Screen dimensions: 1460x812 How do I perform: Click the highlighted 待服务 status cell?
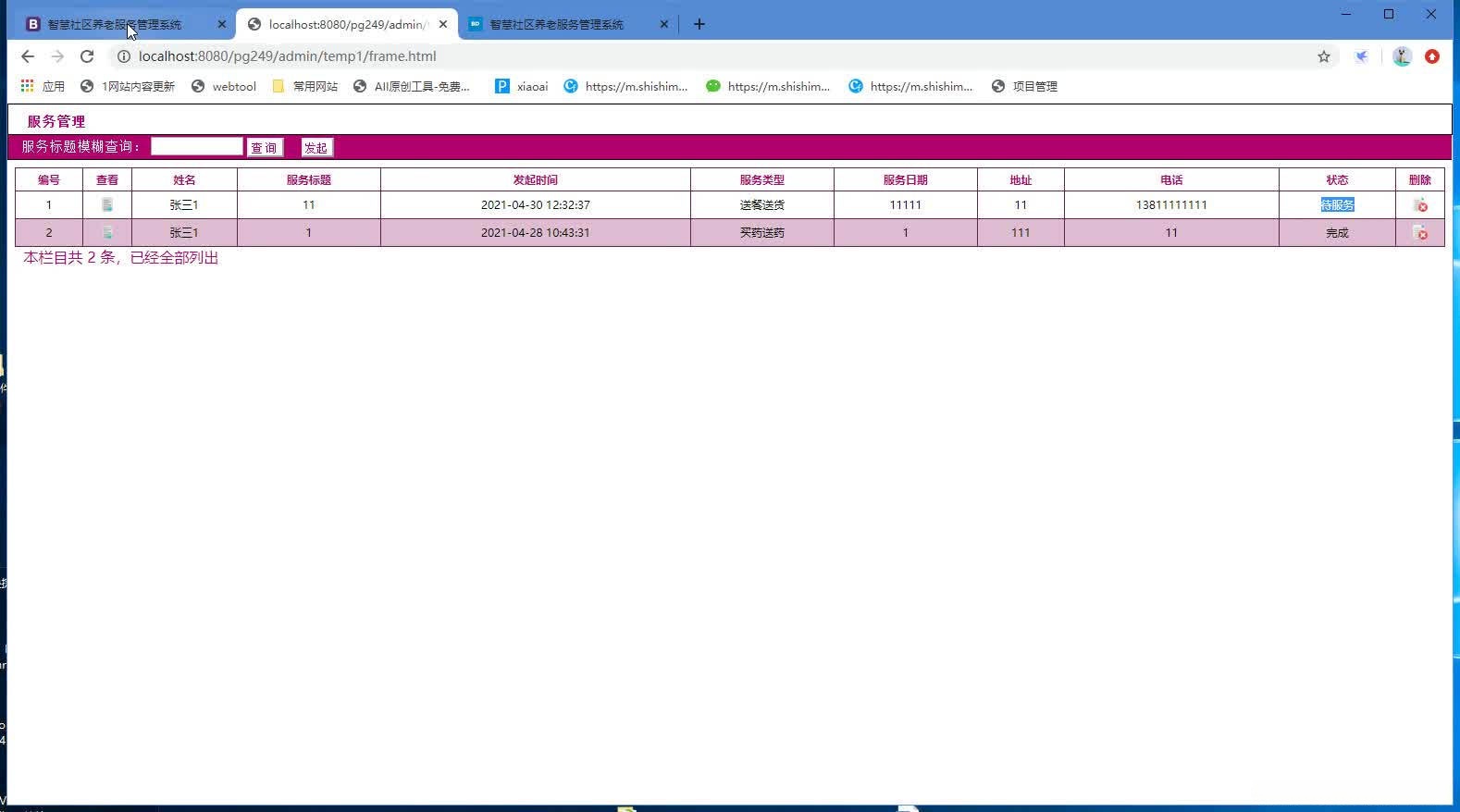click(1337, 204)
